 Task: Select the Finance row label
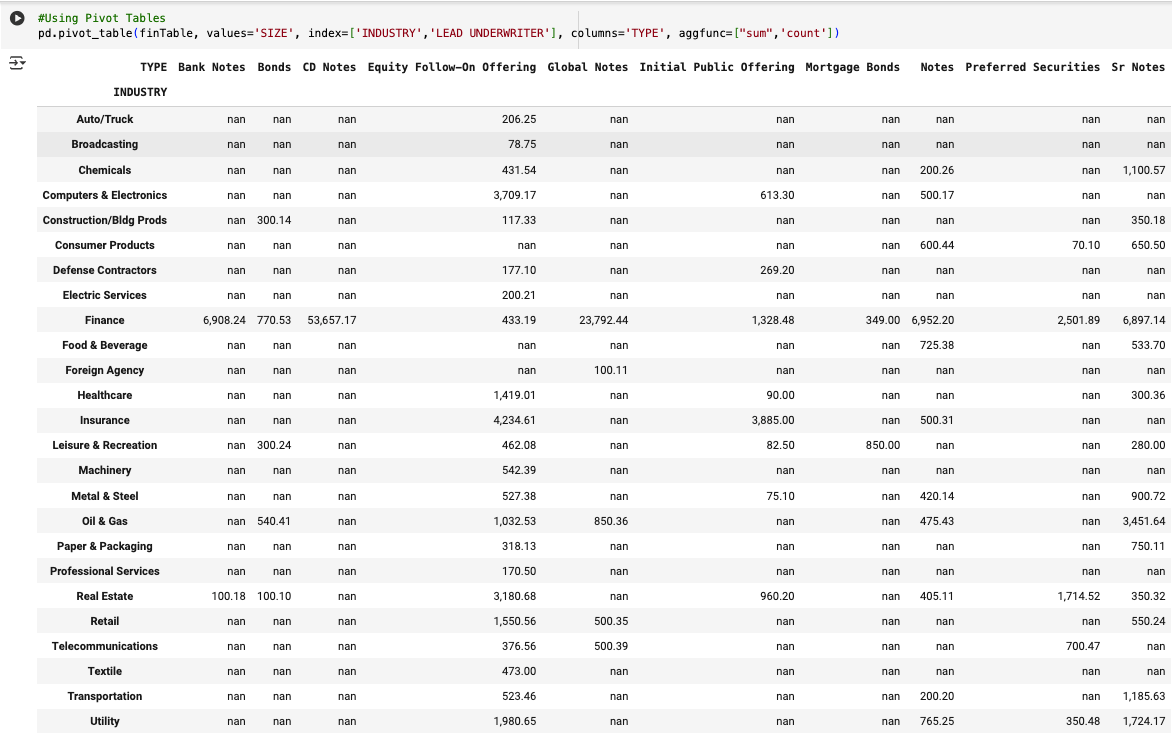point(105,320)
